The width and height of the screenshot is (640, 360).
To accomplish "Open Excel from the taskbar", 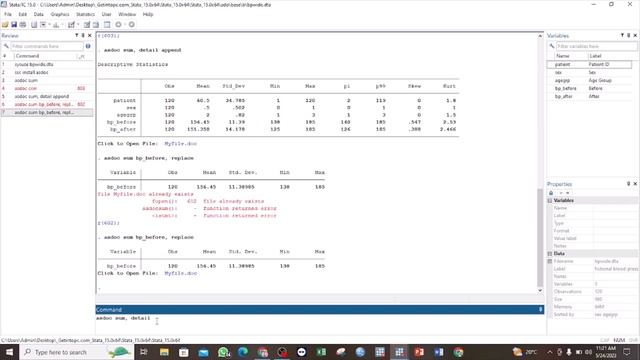I will pyautogui.click(x=321, y=352).
